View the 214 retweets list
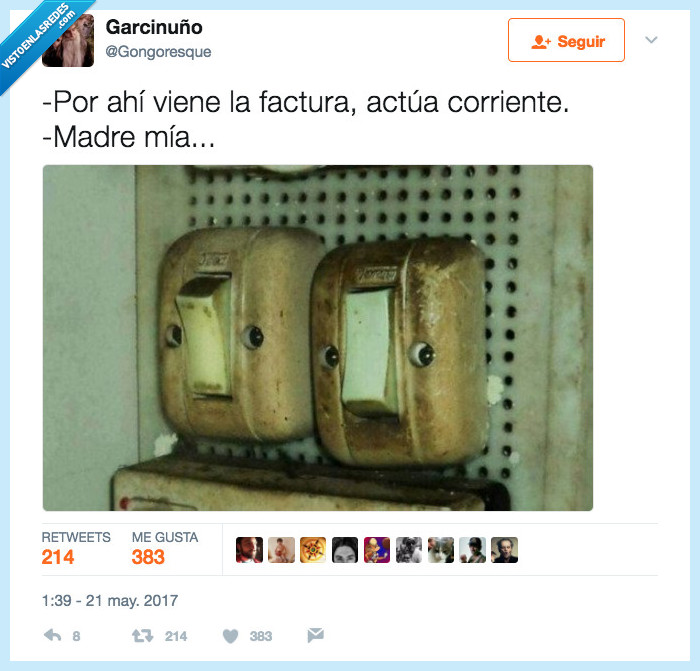Screen dimensions: 700x671 [76, 549]
